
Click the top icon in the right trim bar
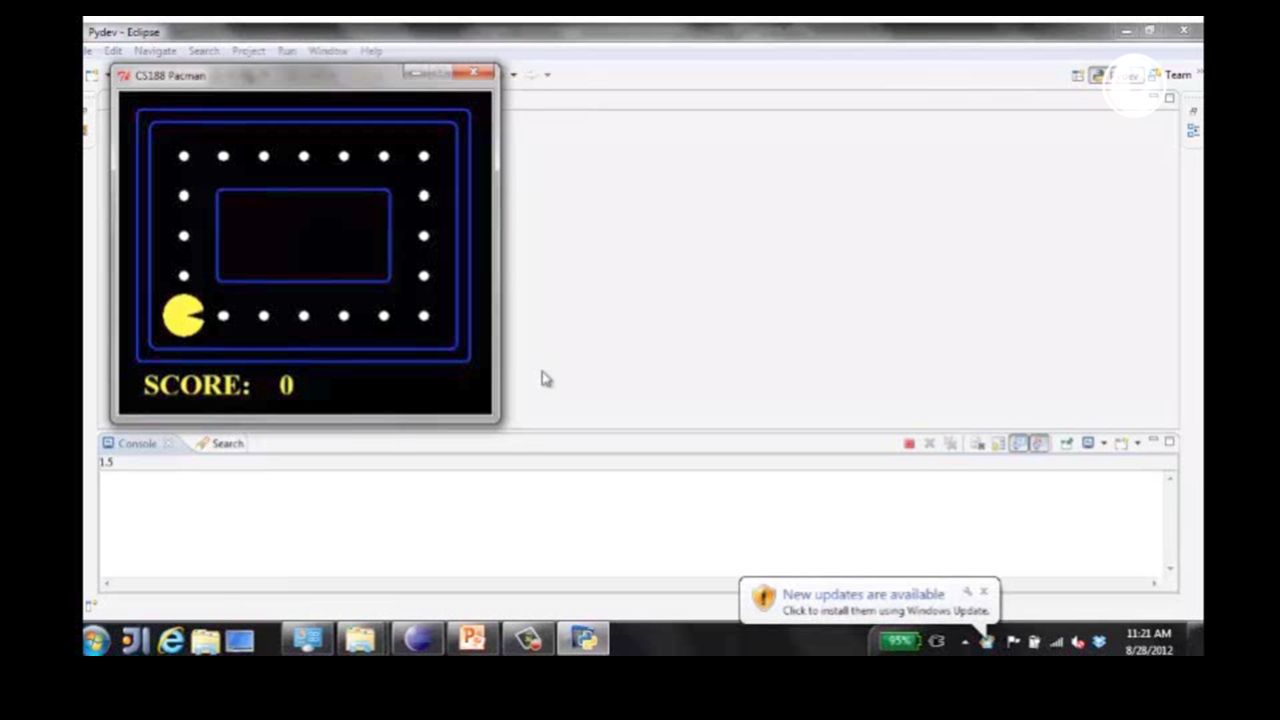[1193, 110]
